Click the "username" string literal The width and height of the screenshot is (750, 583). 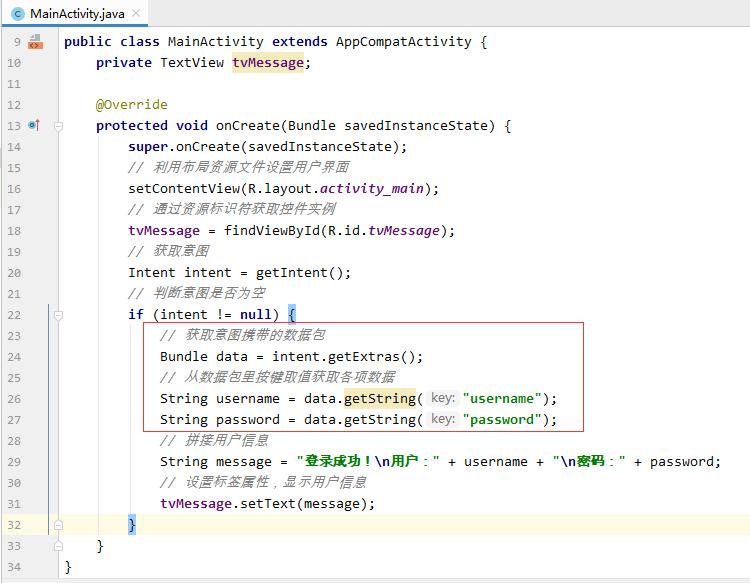tap(502, 398)
